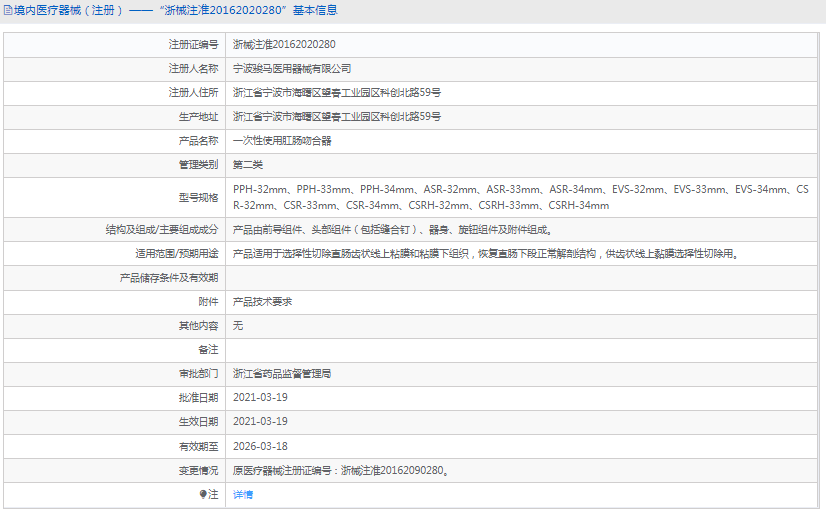
Task: Click the 注册证编号 label
Action: point(193,45)
